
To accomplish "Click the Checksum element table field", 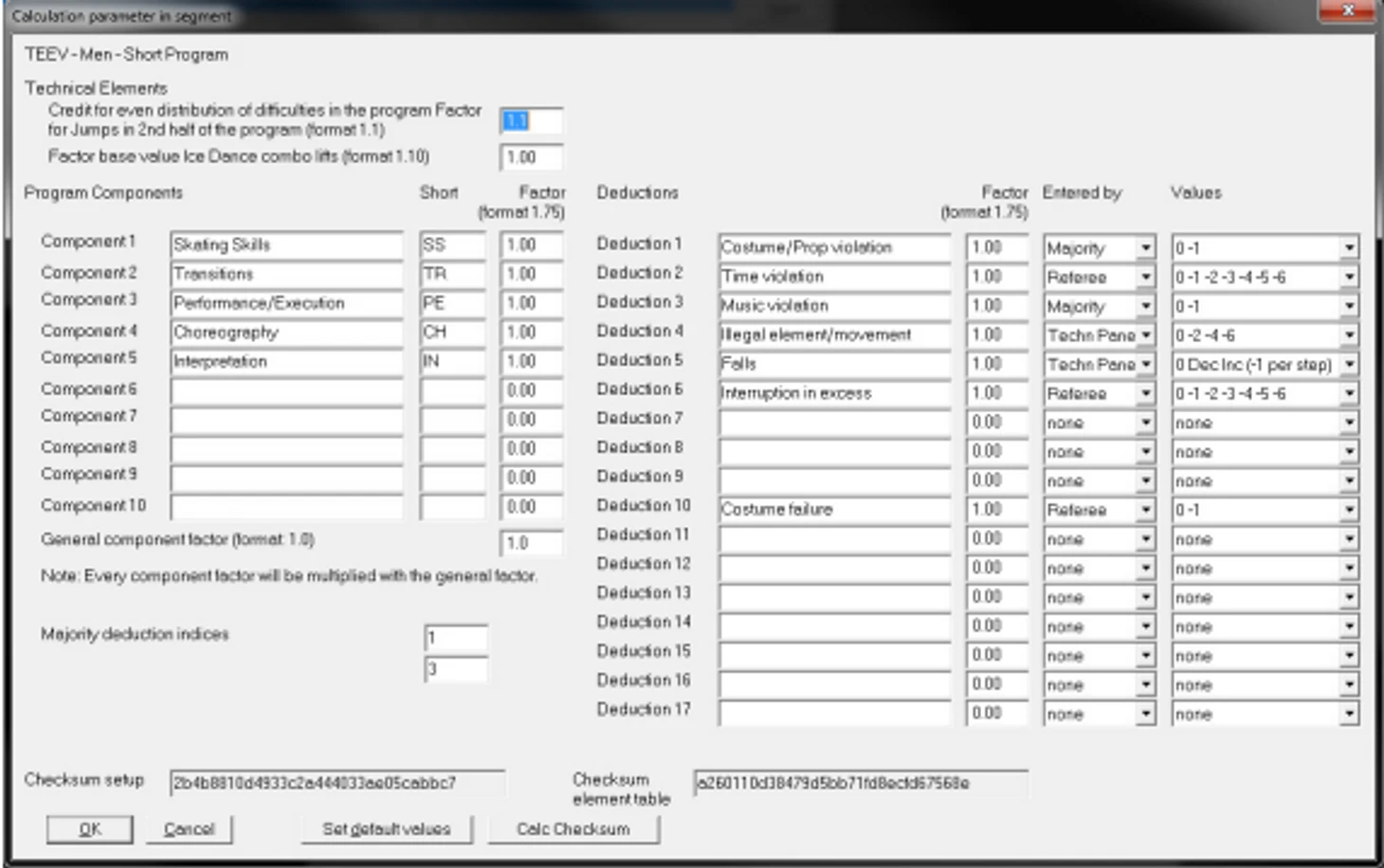I will 861,784.
